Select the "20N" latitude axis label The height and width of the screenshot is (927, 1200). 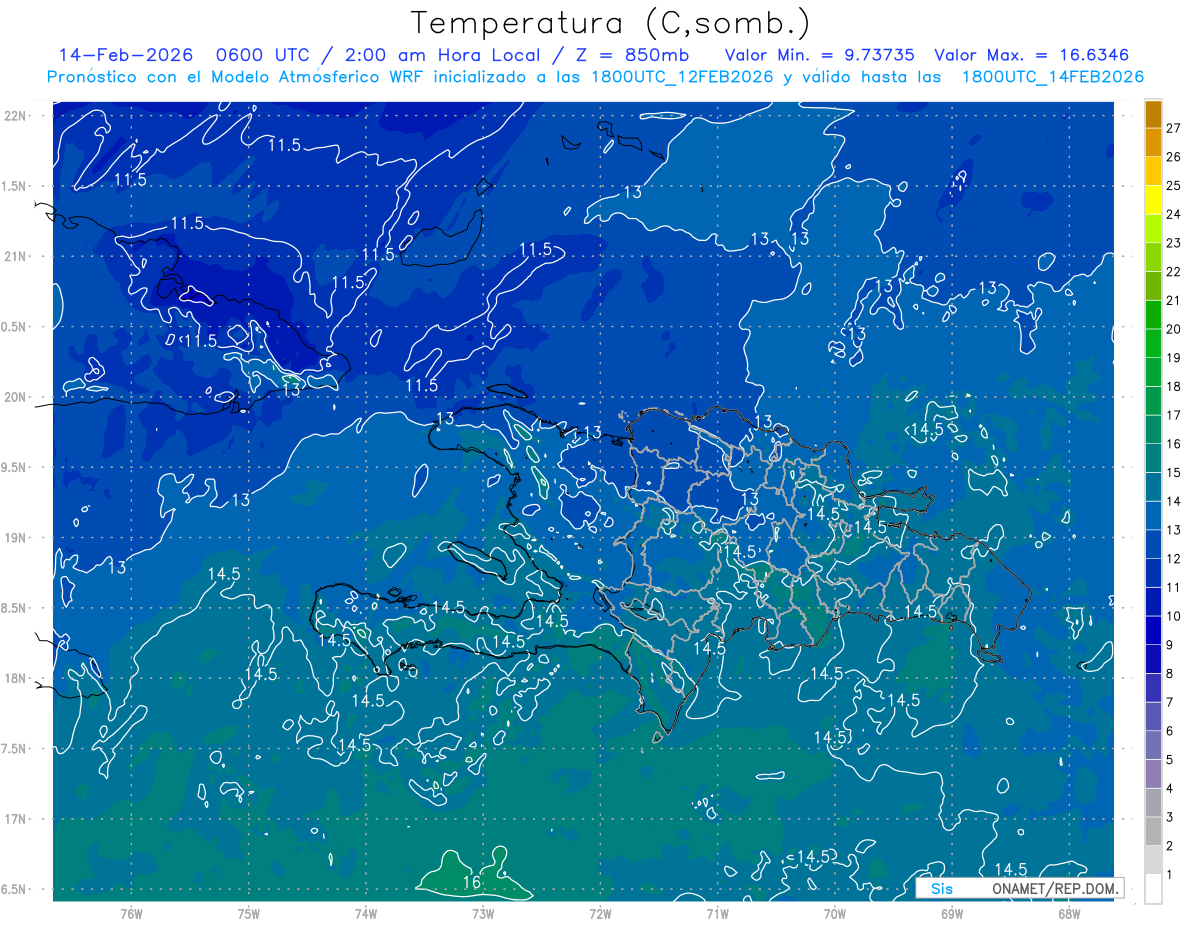[15, 397]
